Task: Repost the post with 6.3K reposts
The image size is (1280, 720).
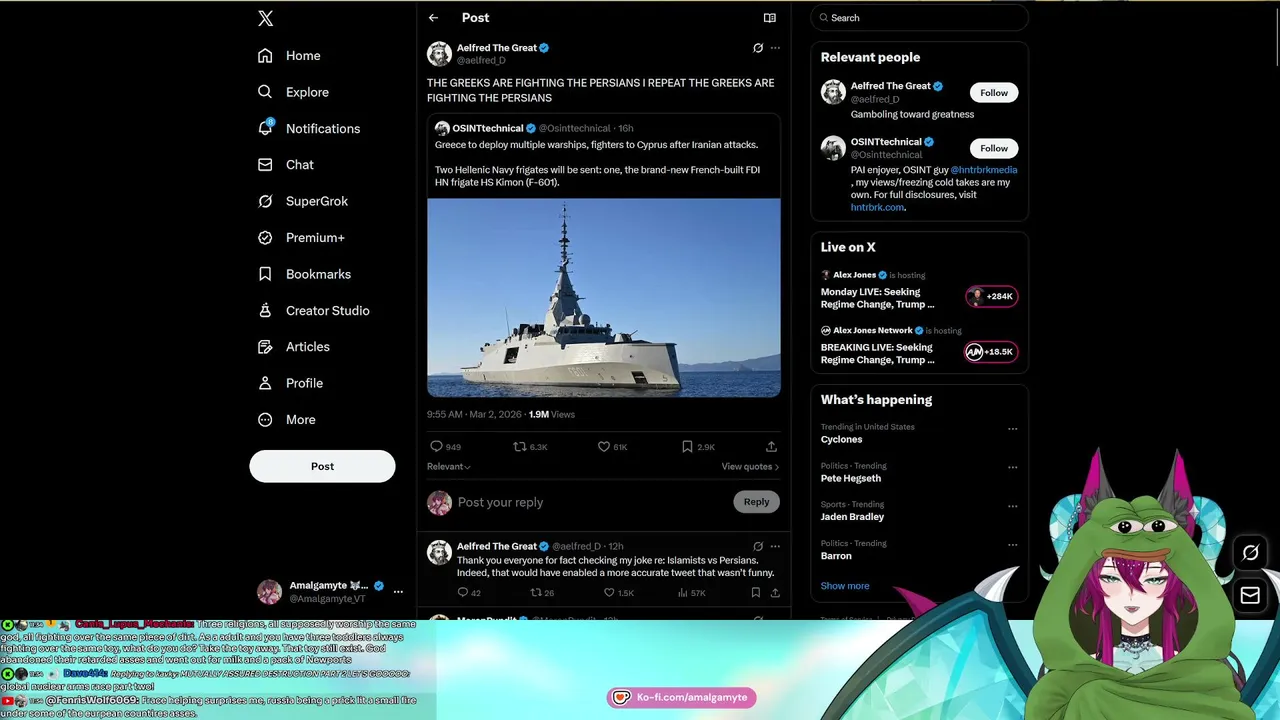Action: (519, 447)
